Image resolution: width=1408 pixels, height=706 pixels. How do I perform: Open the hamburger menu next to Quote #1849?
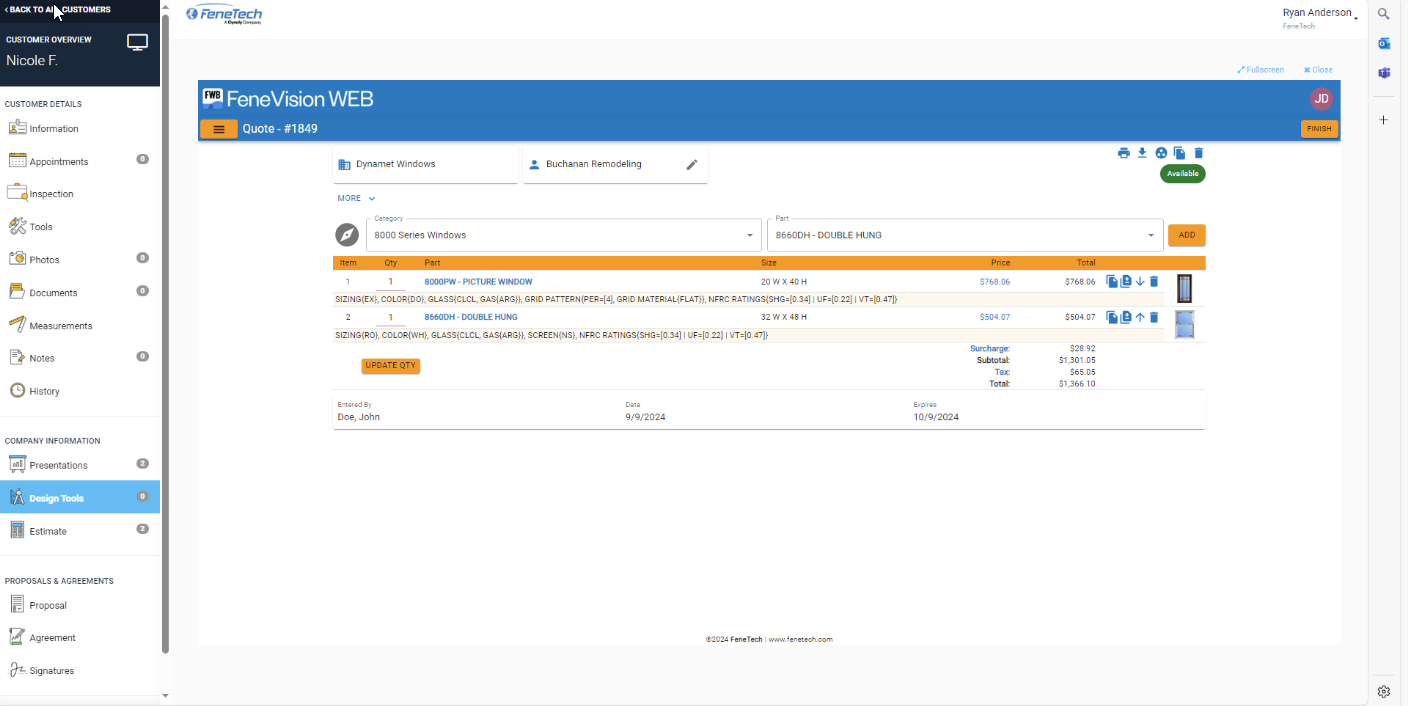(x=218, y=129)
